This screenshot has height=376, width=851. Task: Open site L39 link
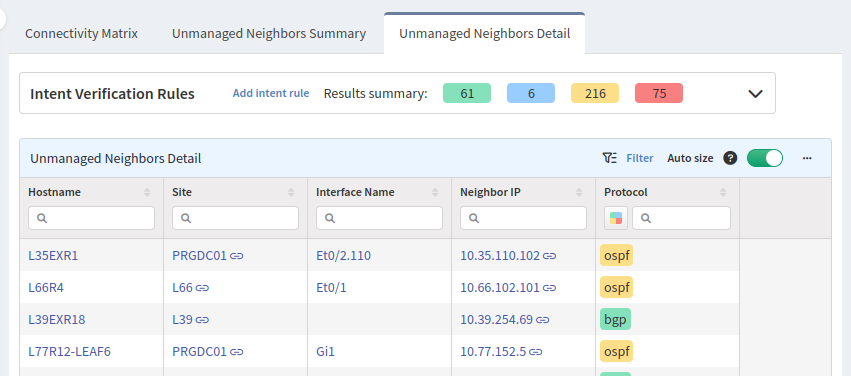pyautogui.click(x=182, y=319)
